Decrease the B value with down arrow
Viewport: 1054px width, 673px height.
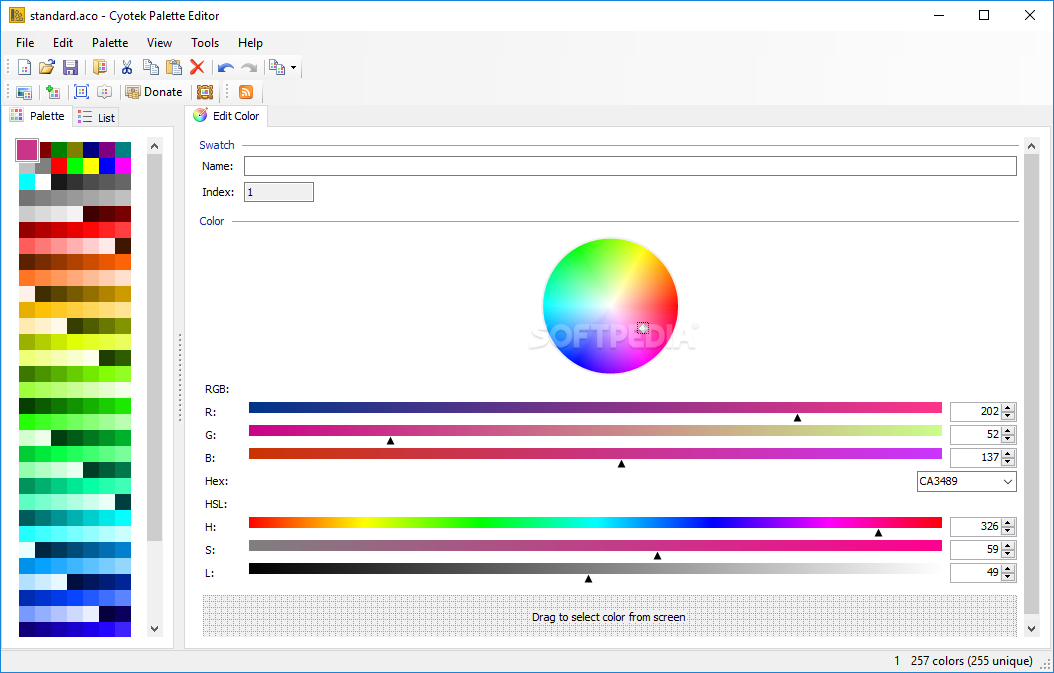[1007, 462]
